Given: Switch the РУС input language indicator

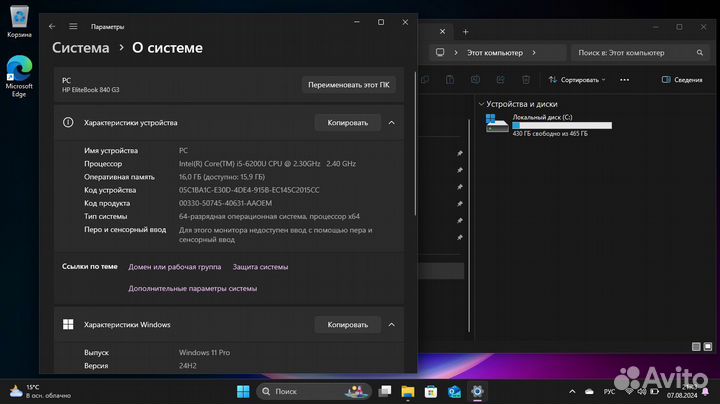Looking at the screenshot, I should [609, 392].
